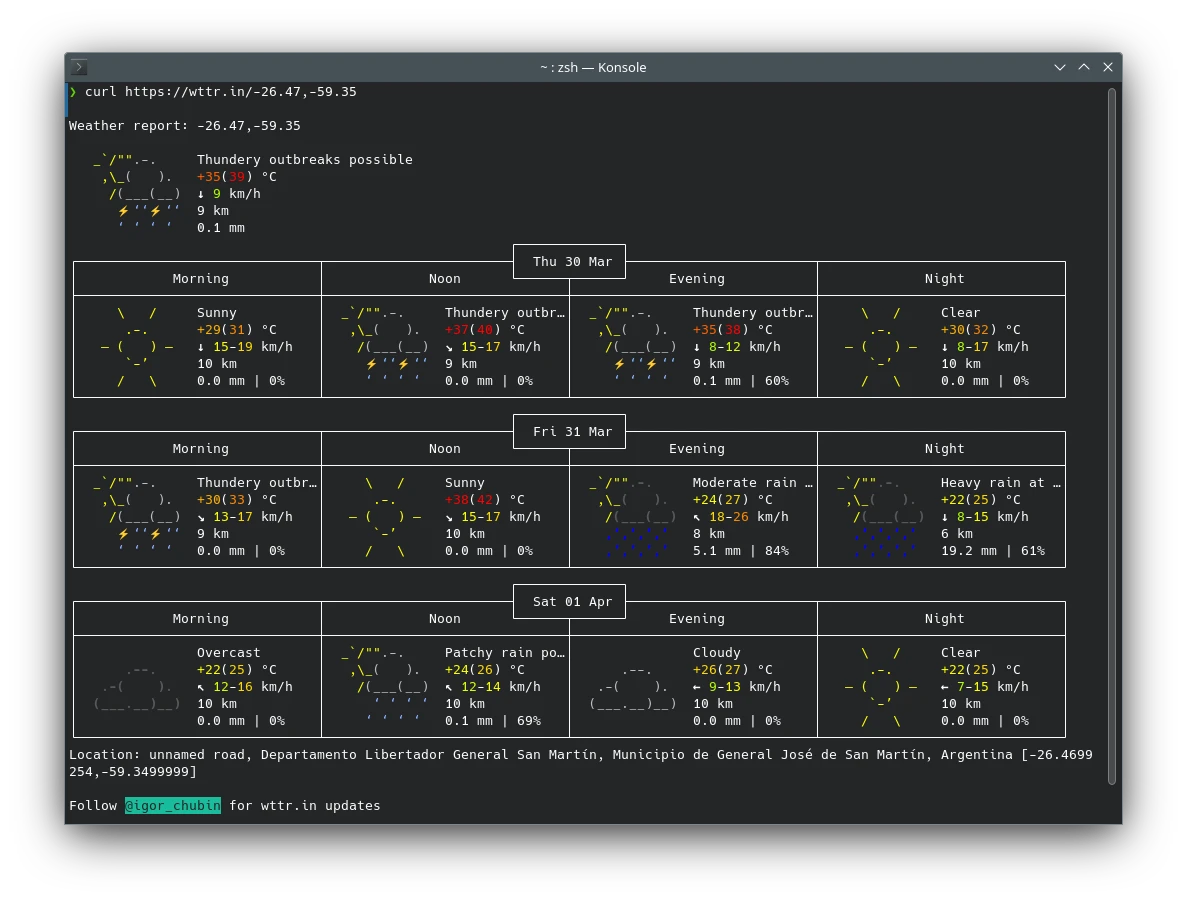
Task: Click Saturday evening's cloudy ASCII icon
Action: [633, 687]
